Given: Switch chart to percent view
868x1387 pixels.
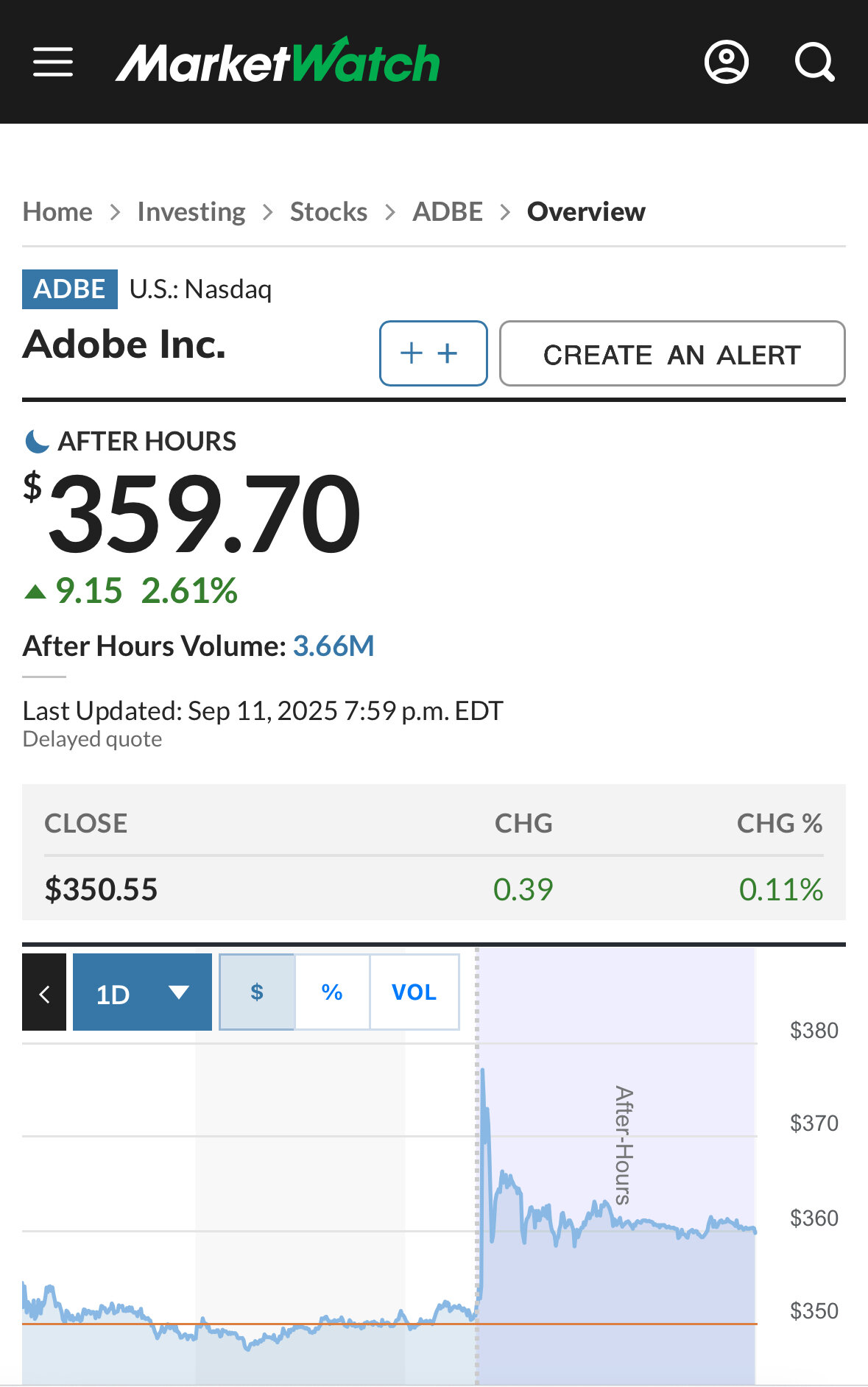Looking at the screenshot, I should pos(332,992).
